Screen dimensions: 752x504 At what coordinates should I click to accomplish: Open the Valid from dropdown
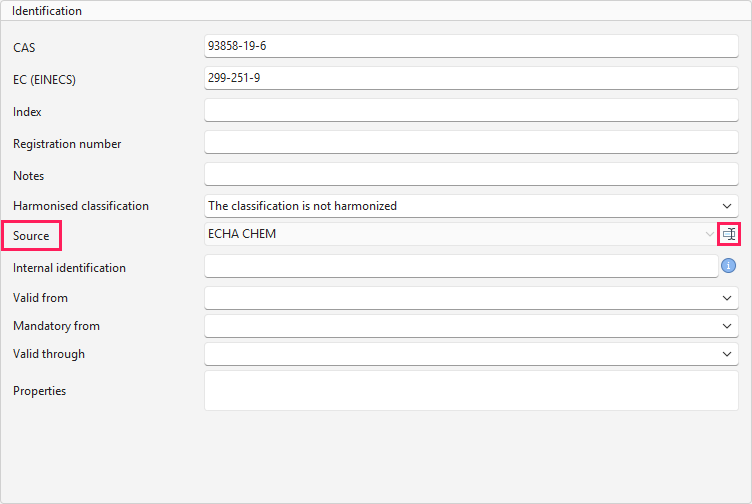pos(471,298)
